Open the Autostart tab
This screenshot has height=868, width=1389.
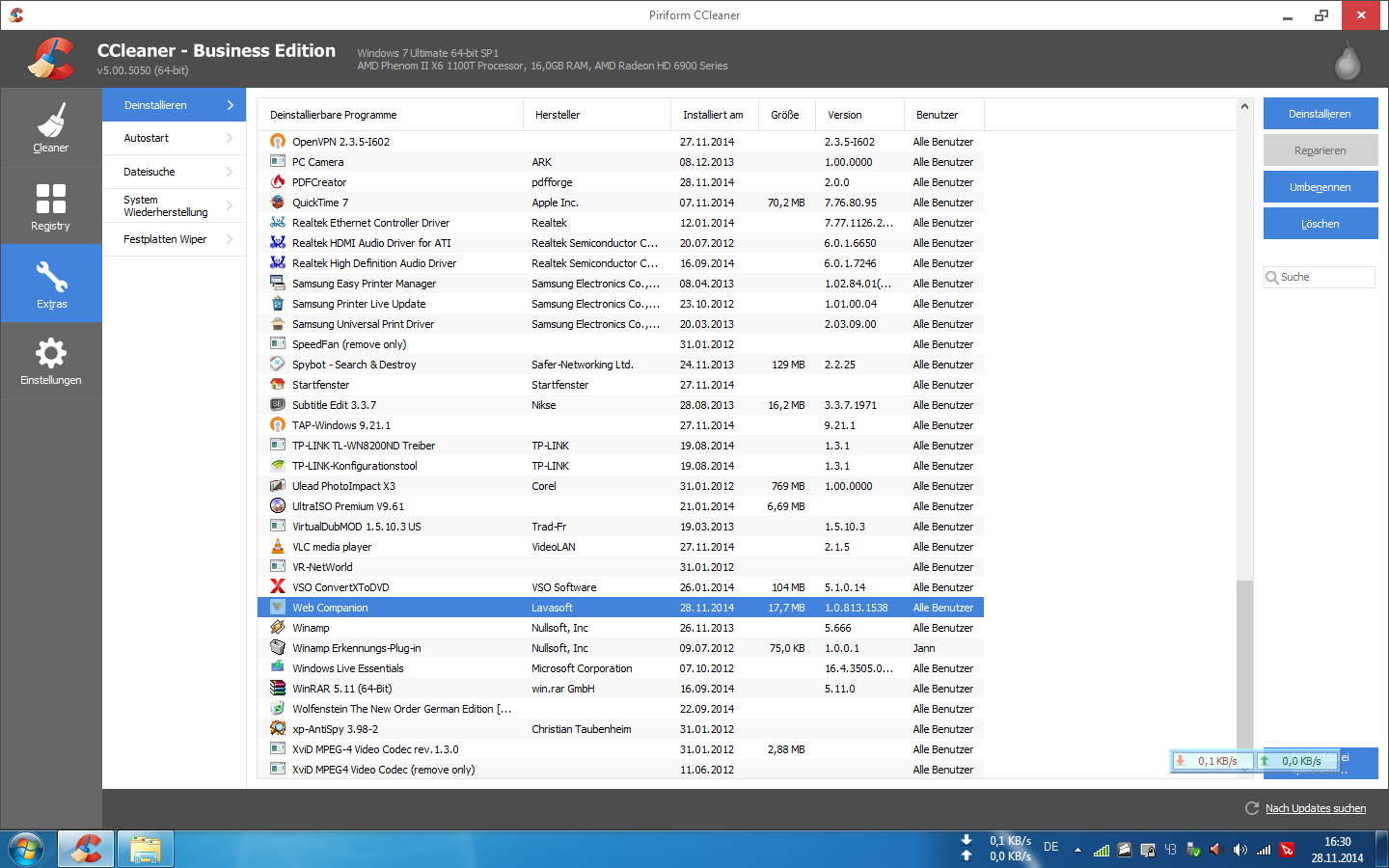(174, 138)
